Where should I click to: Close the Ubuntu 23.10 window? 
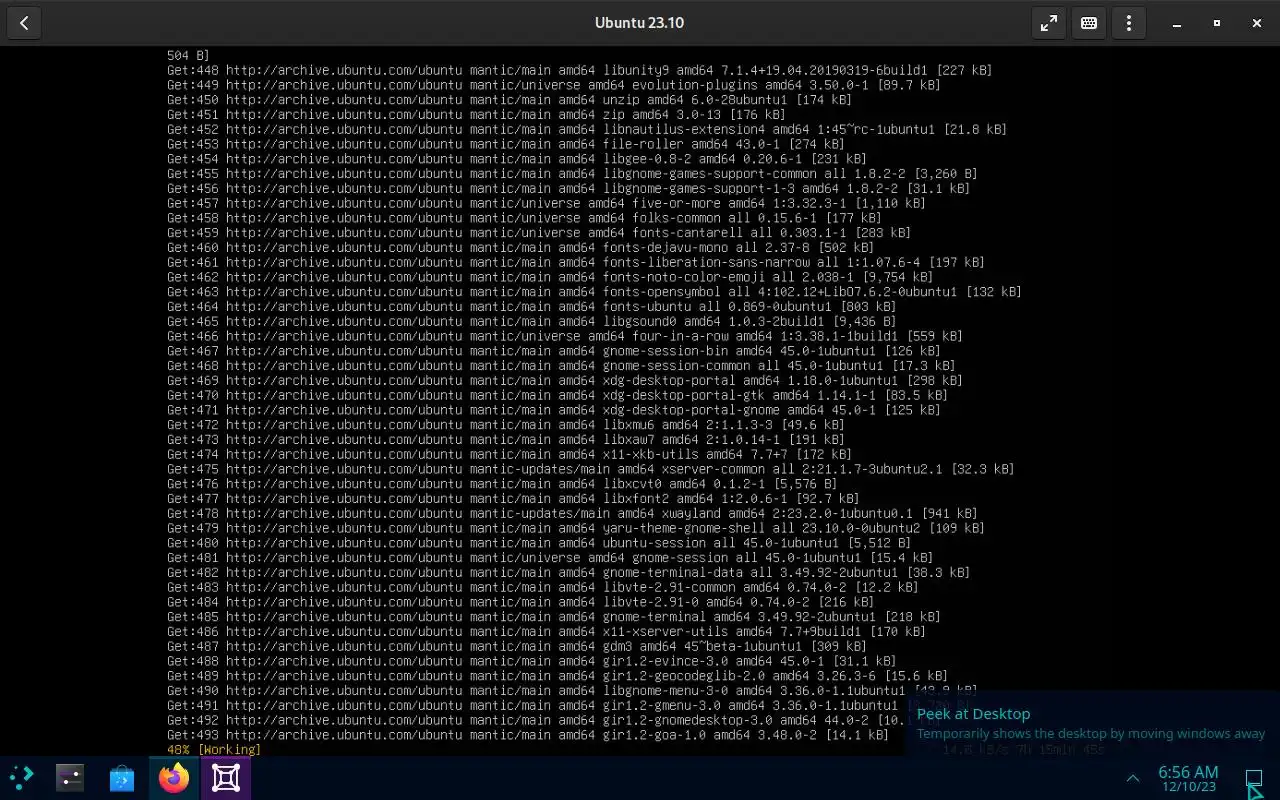(x=1257, y=23)
